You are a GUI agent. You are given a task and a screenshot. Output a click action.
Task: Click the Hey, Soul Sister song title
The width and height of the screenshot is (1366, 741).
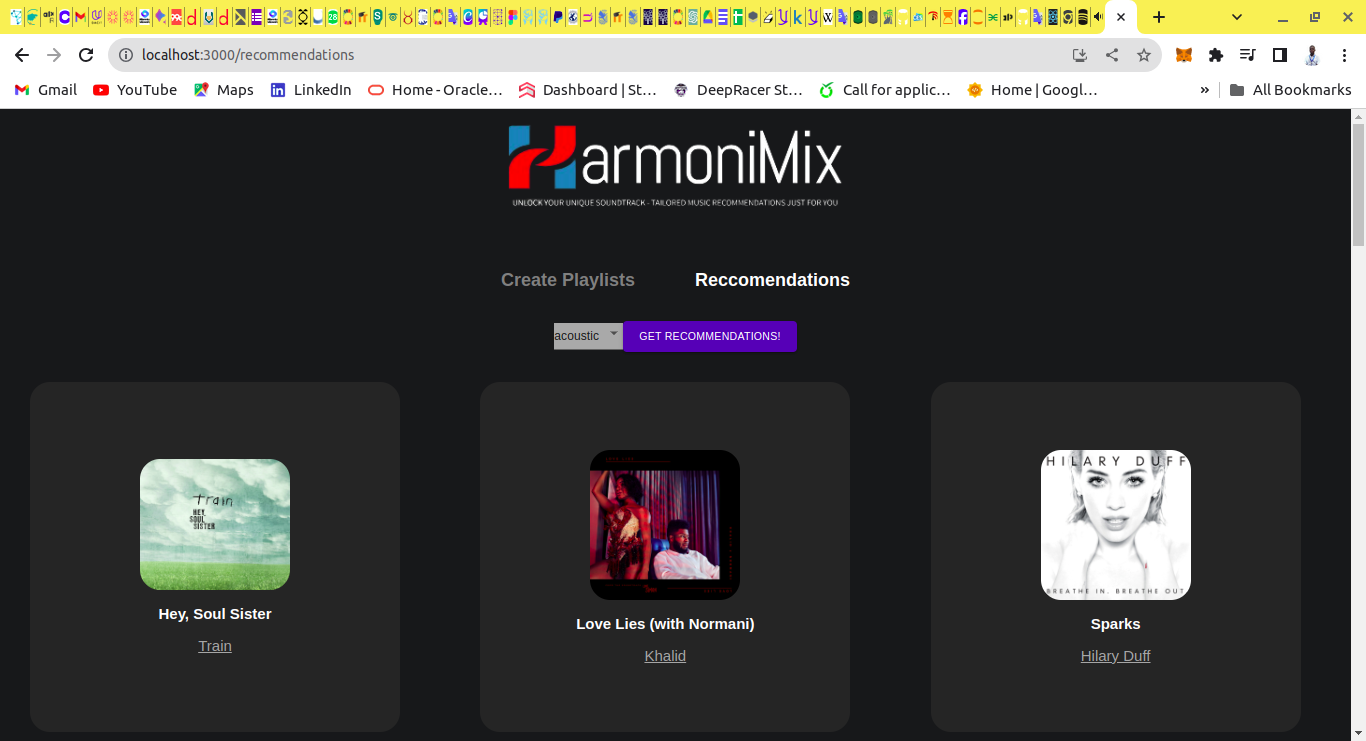pos(215,614)
